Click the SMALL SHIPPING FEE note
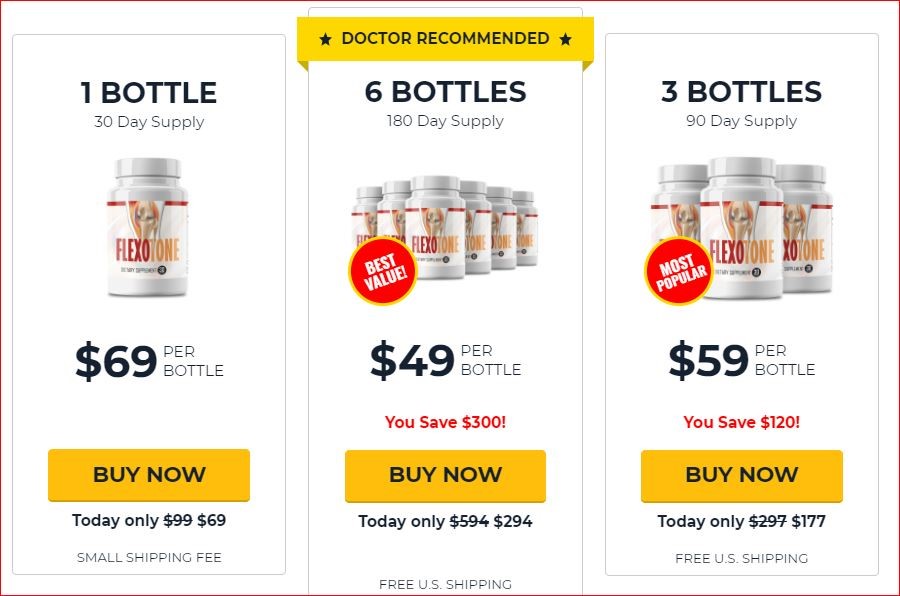Screen dimensions: 900x596 (149, 558)
